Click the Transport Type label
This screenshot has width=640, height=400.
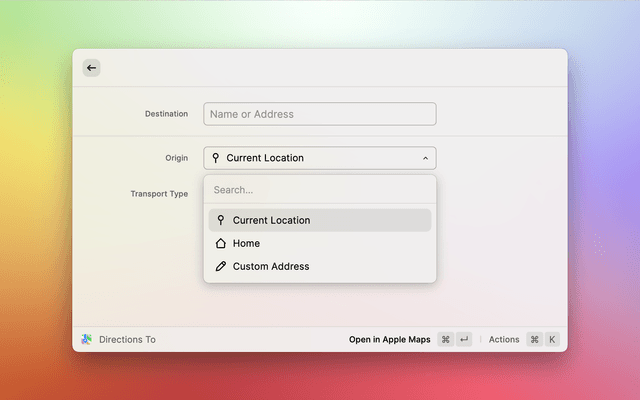tap(159, 194)
